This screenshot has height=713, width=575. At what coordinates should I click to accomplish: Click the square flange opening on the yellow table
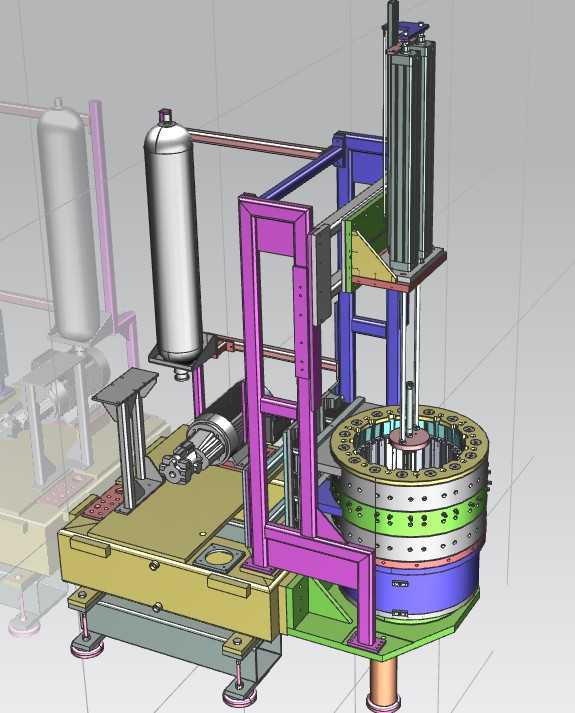(218, 557)
